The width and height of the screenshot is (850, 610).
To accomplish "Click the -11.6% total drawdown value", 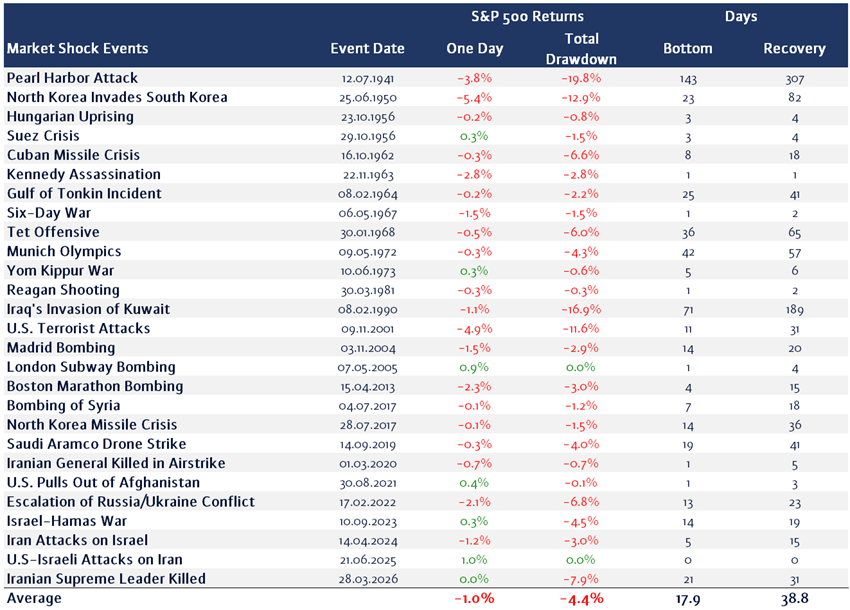I will (x=581, y=329).
